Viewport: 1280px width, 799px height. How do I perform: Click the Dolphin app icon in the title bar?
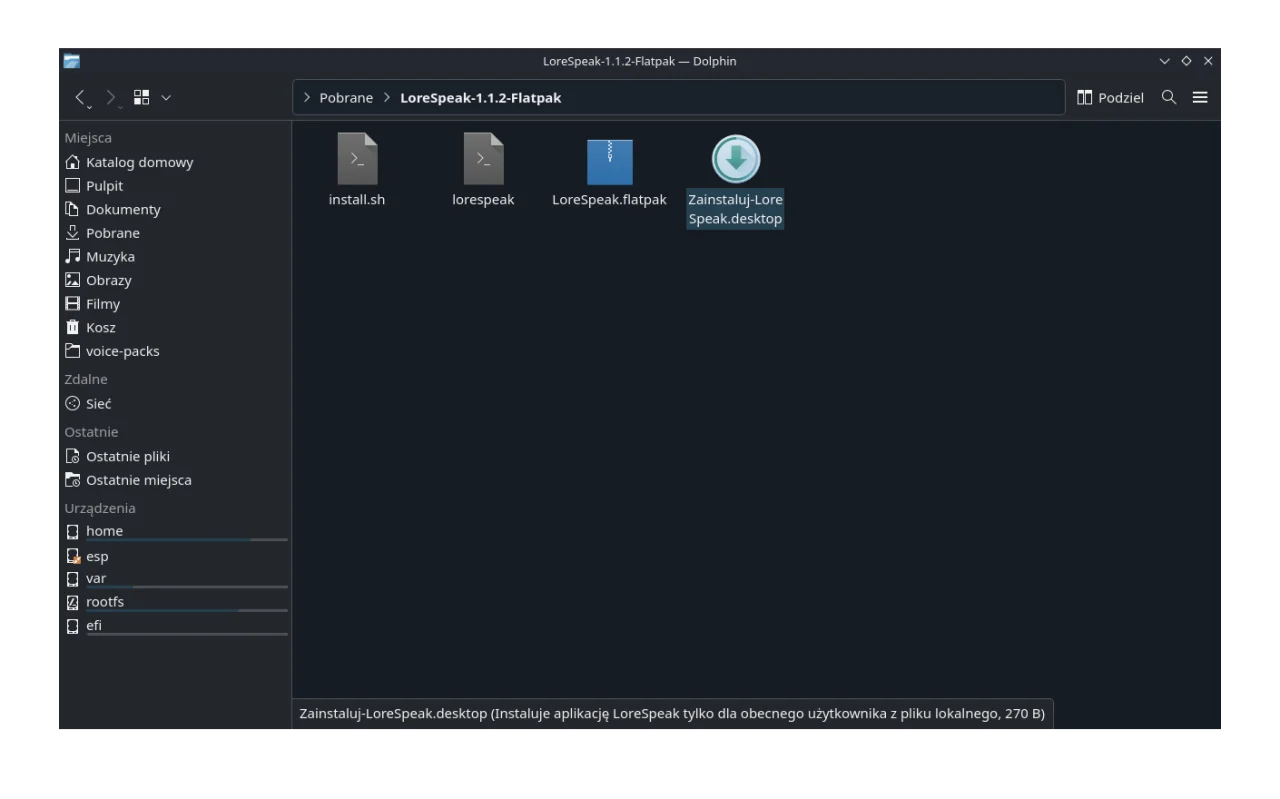[72, 61]
